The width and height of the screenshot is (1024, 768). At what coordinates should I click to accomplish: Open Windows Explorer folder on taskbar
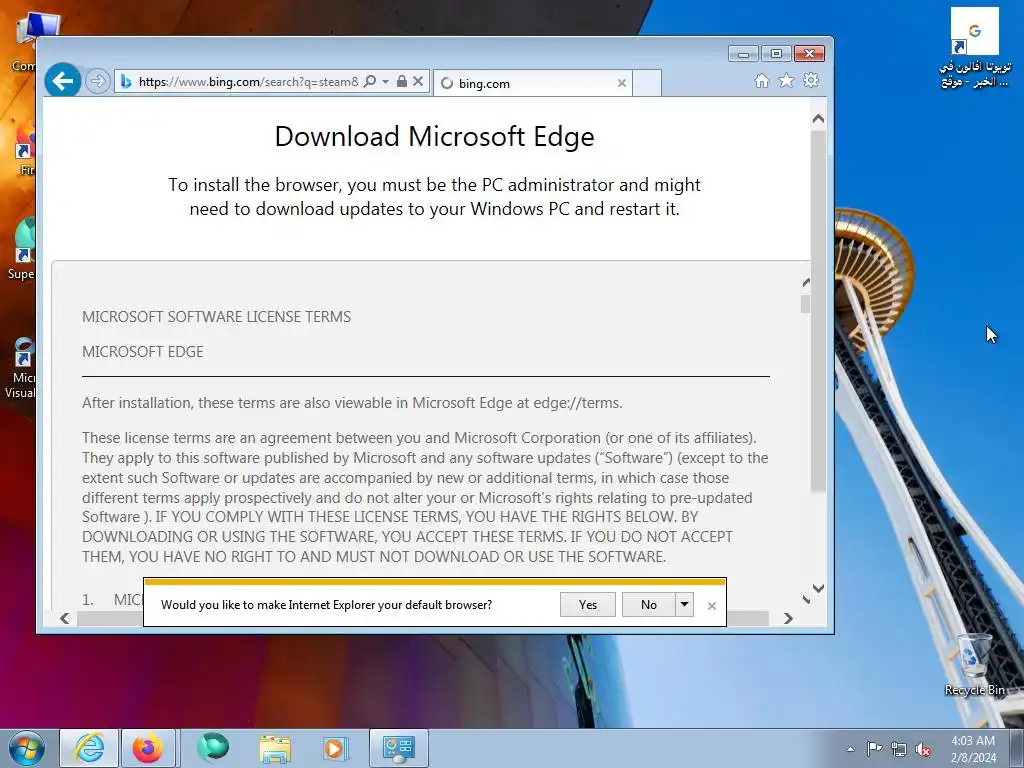coord(275,748)
